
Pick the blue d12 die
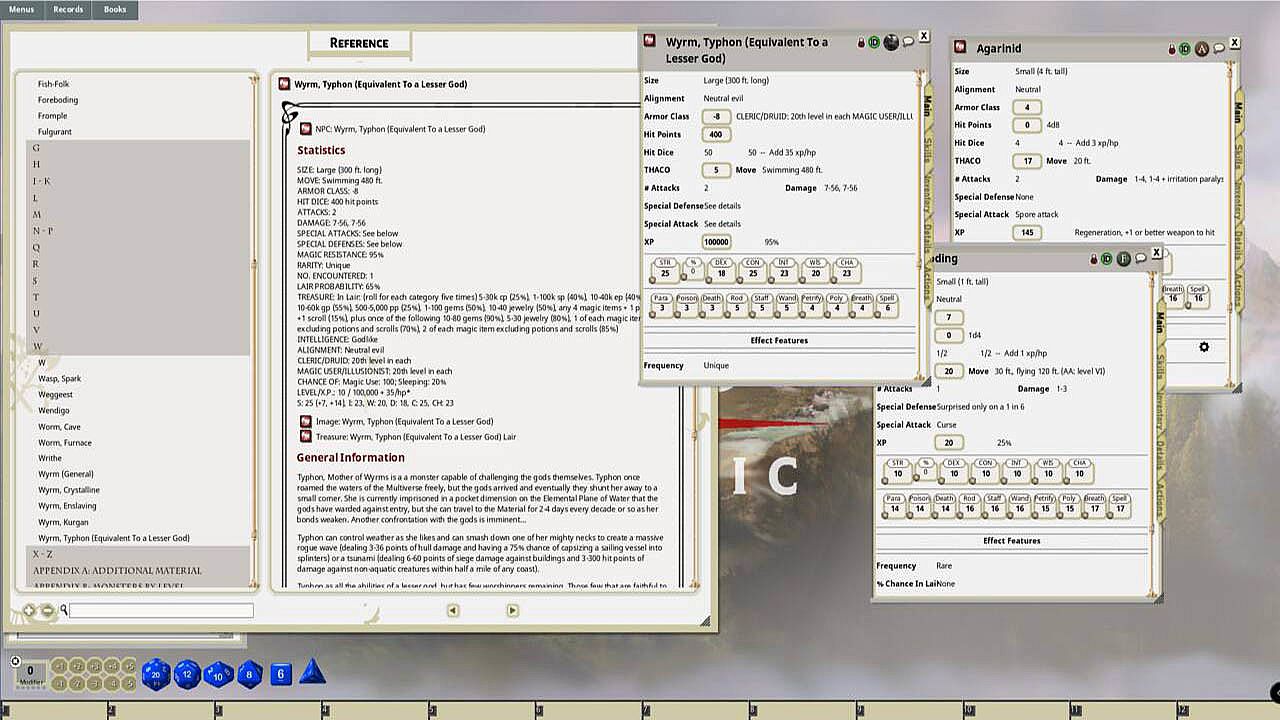point(186,675)
